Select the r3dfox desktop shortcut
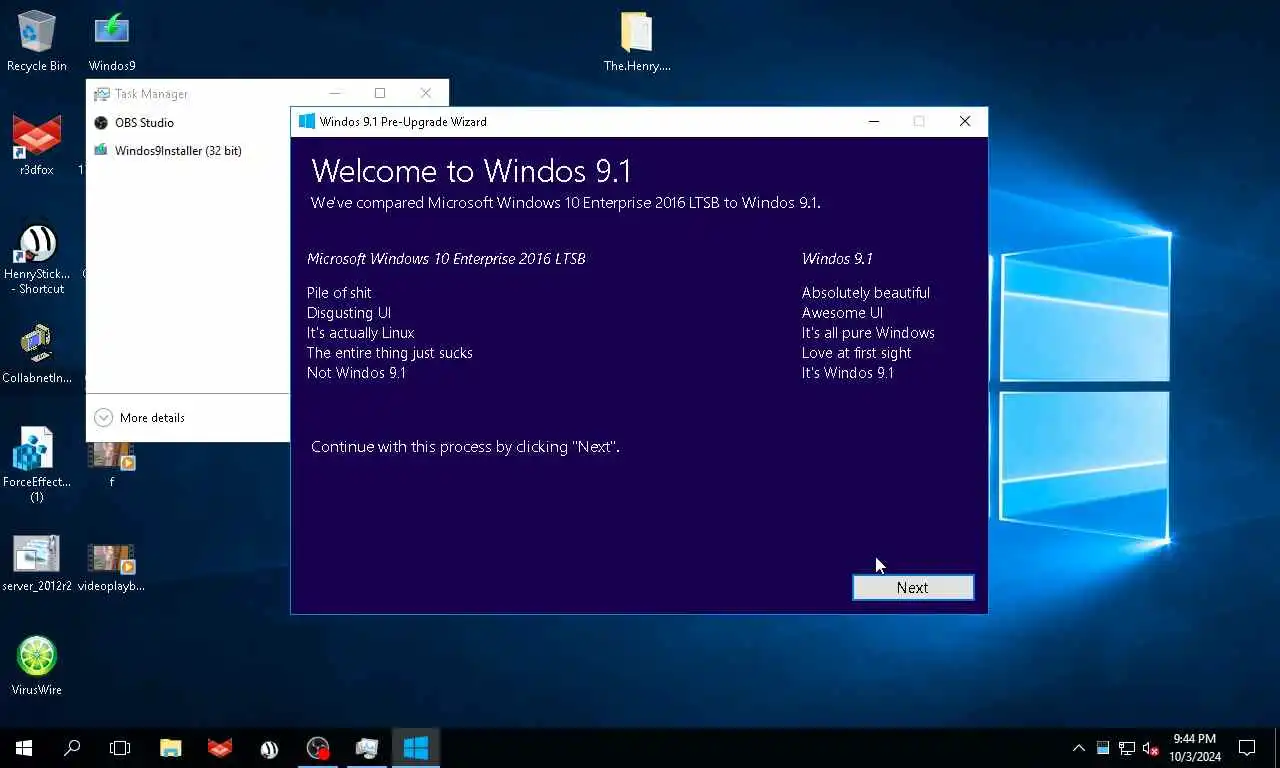 37,145
